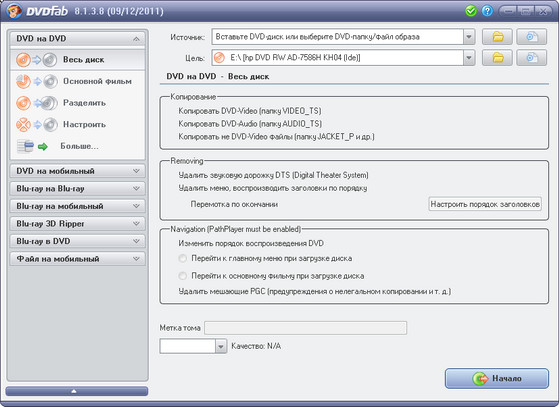Toggle 'Копировать DVD-Video (папку VIDEO_TS)' option

pos(250,111)
